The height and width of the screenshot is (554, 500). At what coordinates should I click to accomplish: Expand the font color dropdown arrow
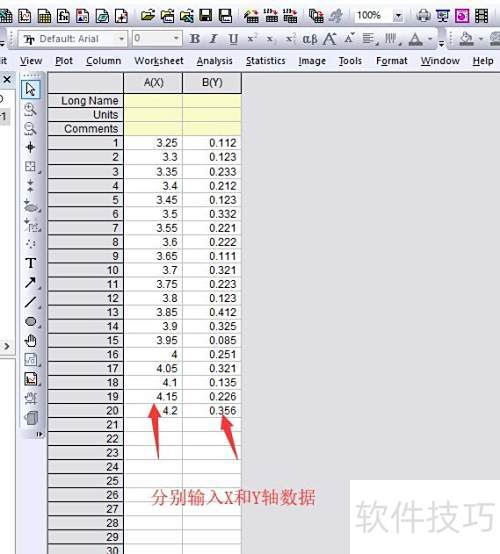tap(430, 39)
